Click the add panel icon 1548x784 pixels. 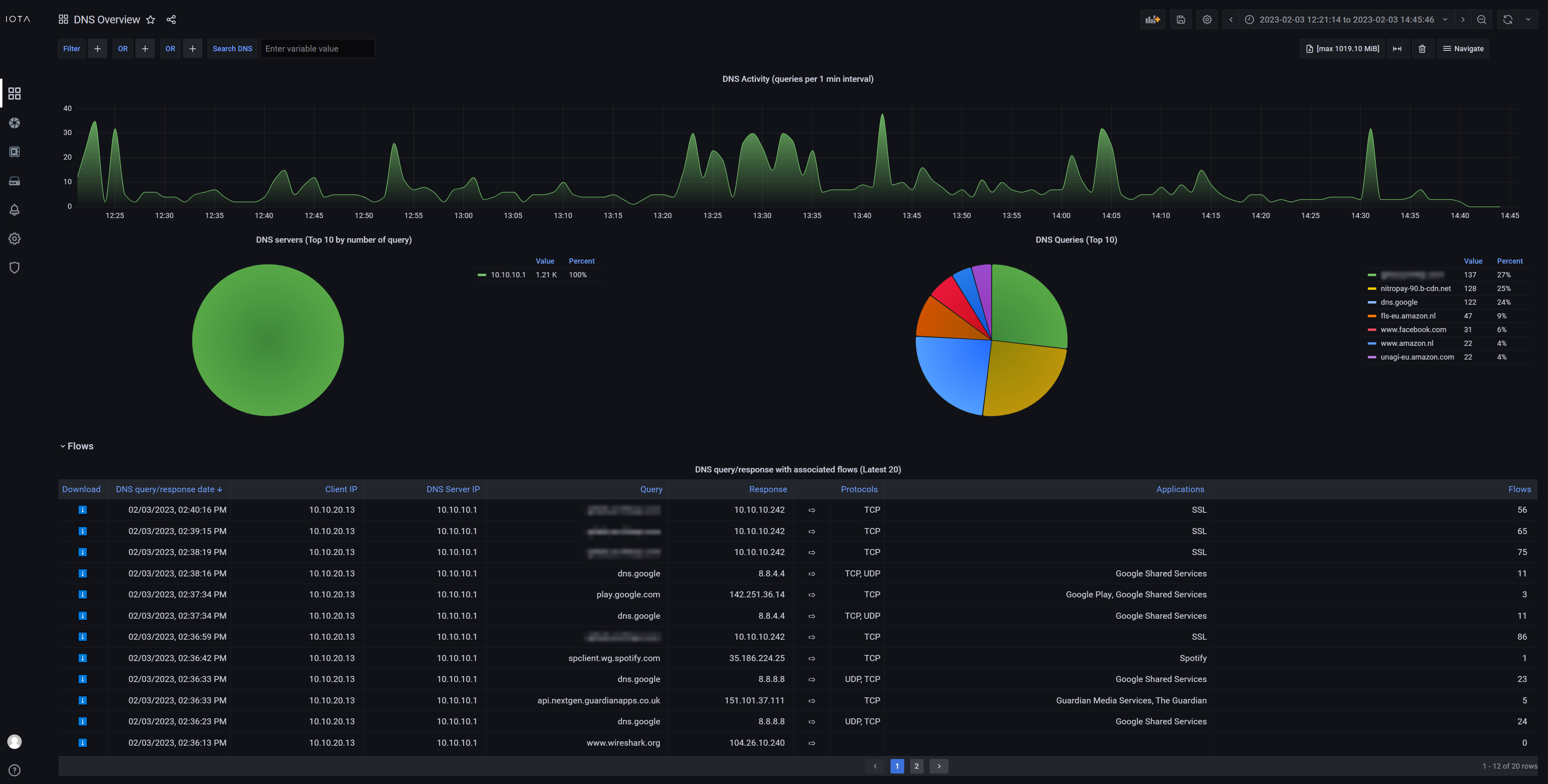click(x=1152, y=20)
